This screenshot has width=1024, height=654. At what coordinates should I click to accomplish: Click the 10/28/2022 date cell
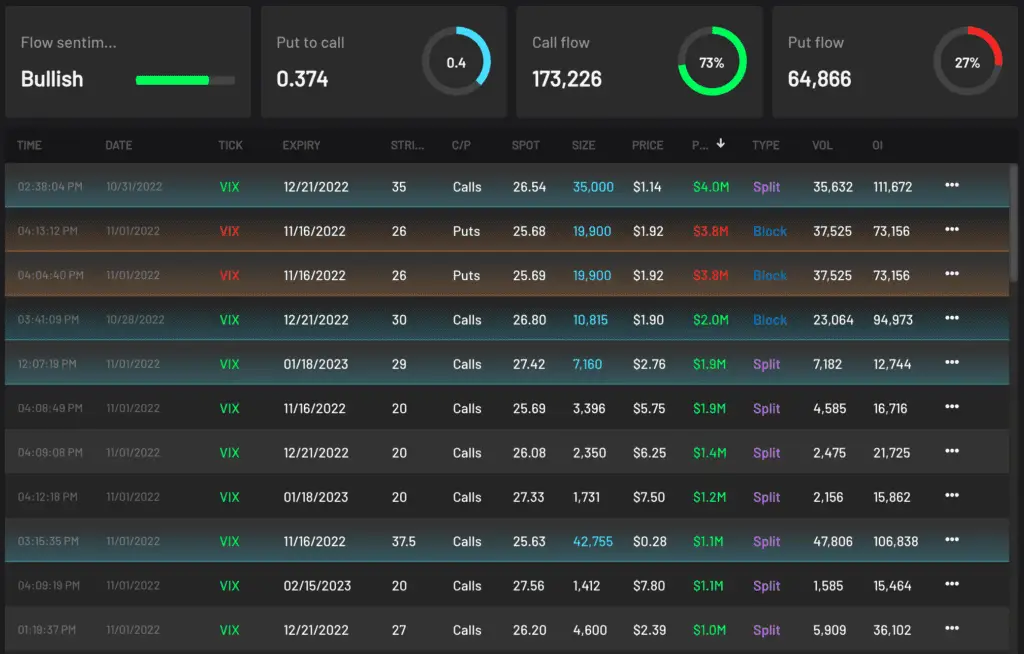[x=135, y=320]
